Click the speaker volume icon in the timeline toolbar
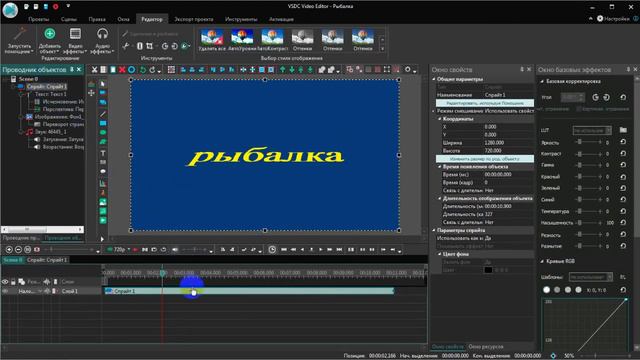640x360 pixels. click(x=175, y=249)
